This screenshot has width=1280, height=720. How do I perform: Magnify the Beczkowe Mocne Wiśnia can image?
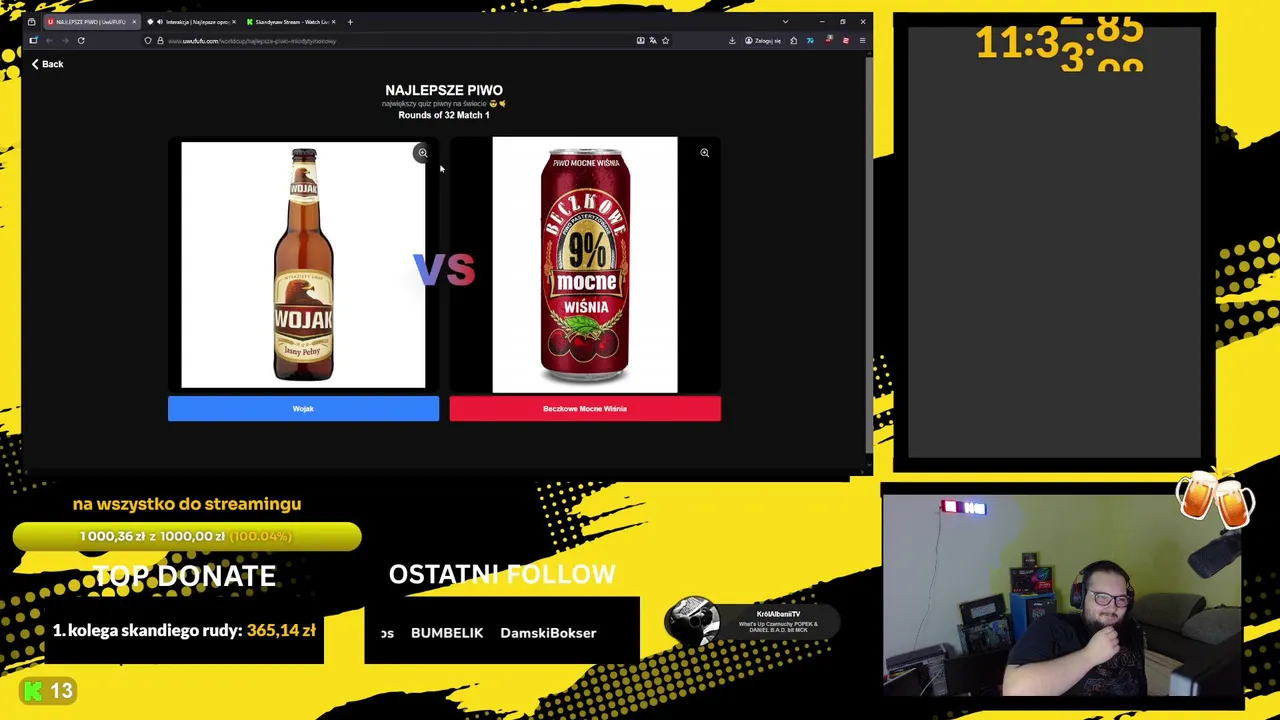704,153
